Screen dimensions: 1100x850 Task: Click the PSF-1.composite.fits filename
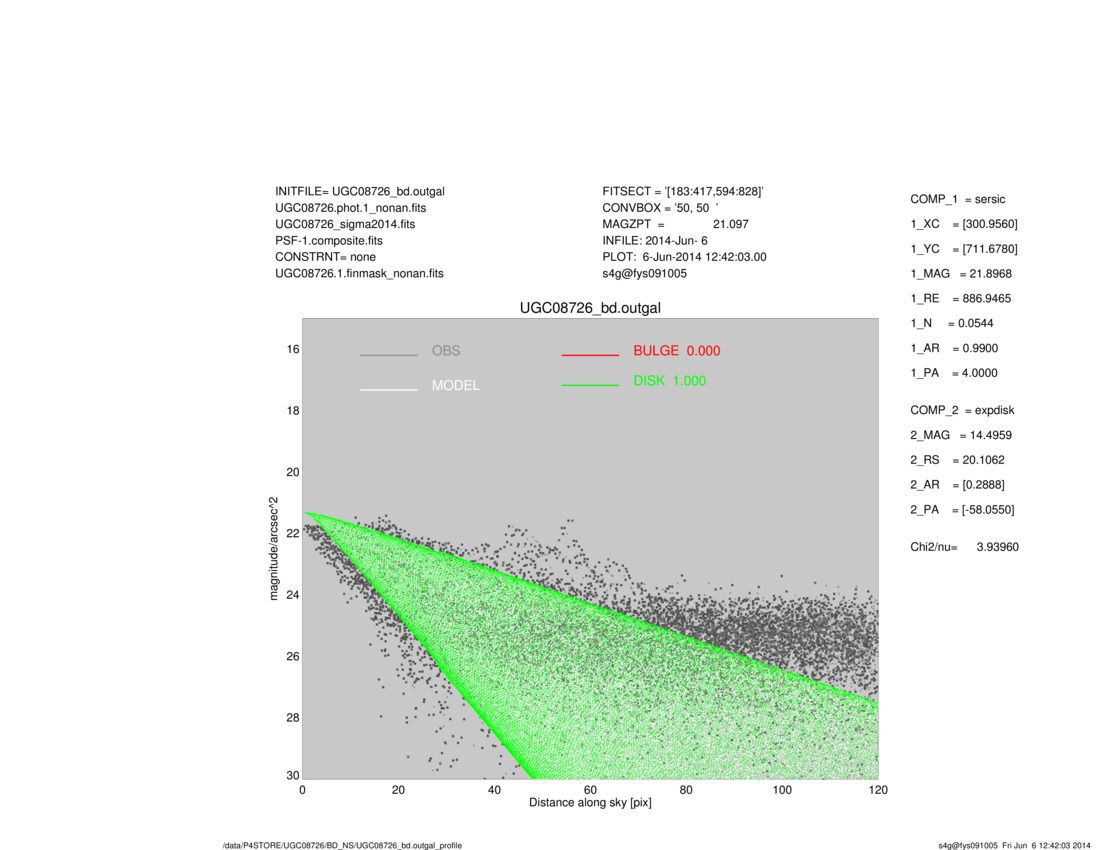329,241
